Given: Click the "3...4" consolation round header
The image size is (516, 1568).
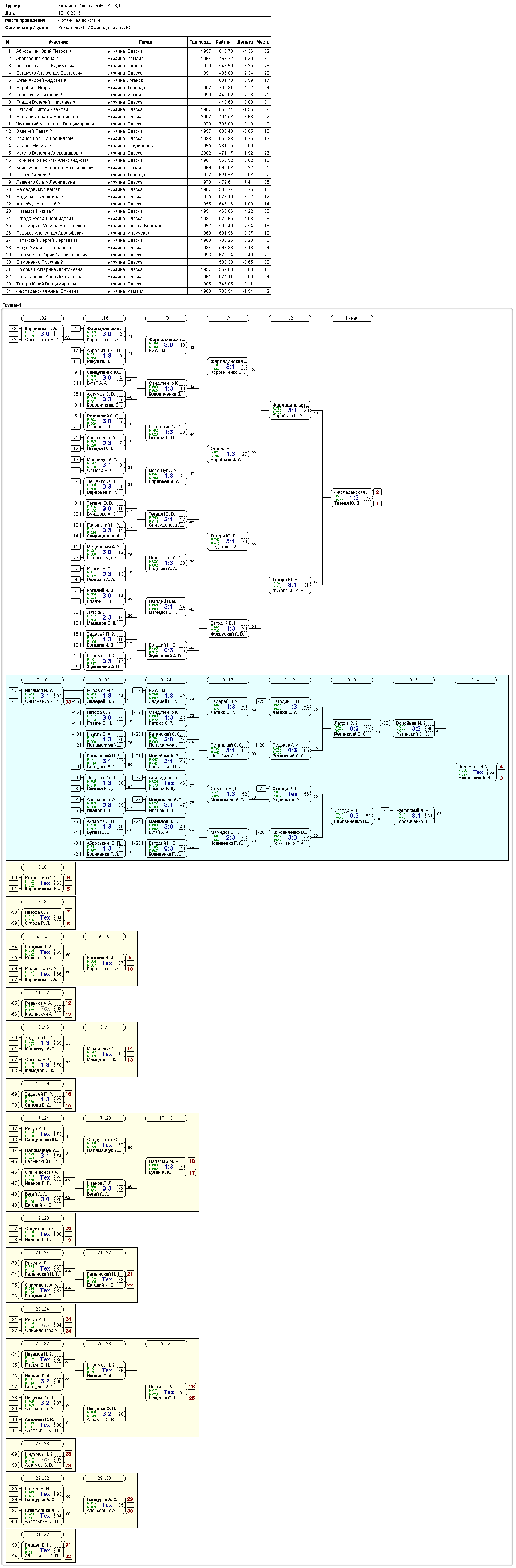Looking at the screenshot, I should click(475, 680).
